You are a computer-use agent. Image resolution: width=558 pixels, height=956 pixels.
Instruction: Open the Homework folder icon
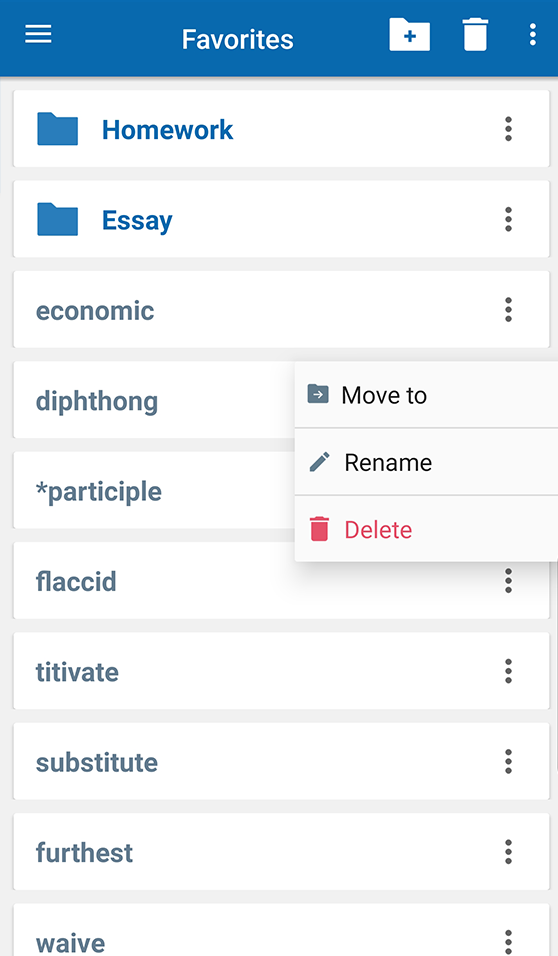[57, 129]
